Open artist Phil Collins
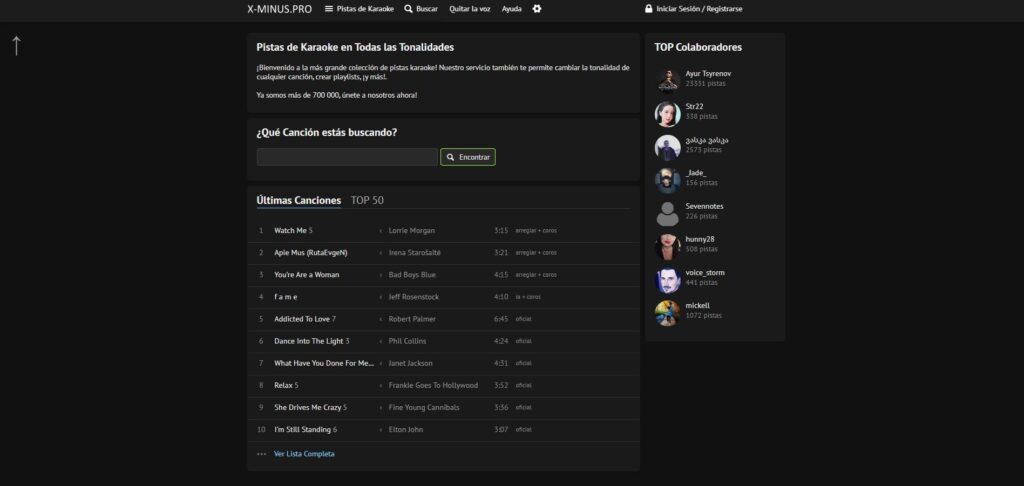The width and height of the screenshot is (1024, 486). tap(408, 341)
